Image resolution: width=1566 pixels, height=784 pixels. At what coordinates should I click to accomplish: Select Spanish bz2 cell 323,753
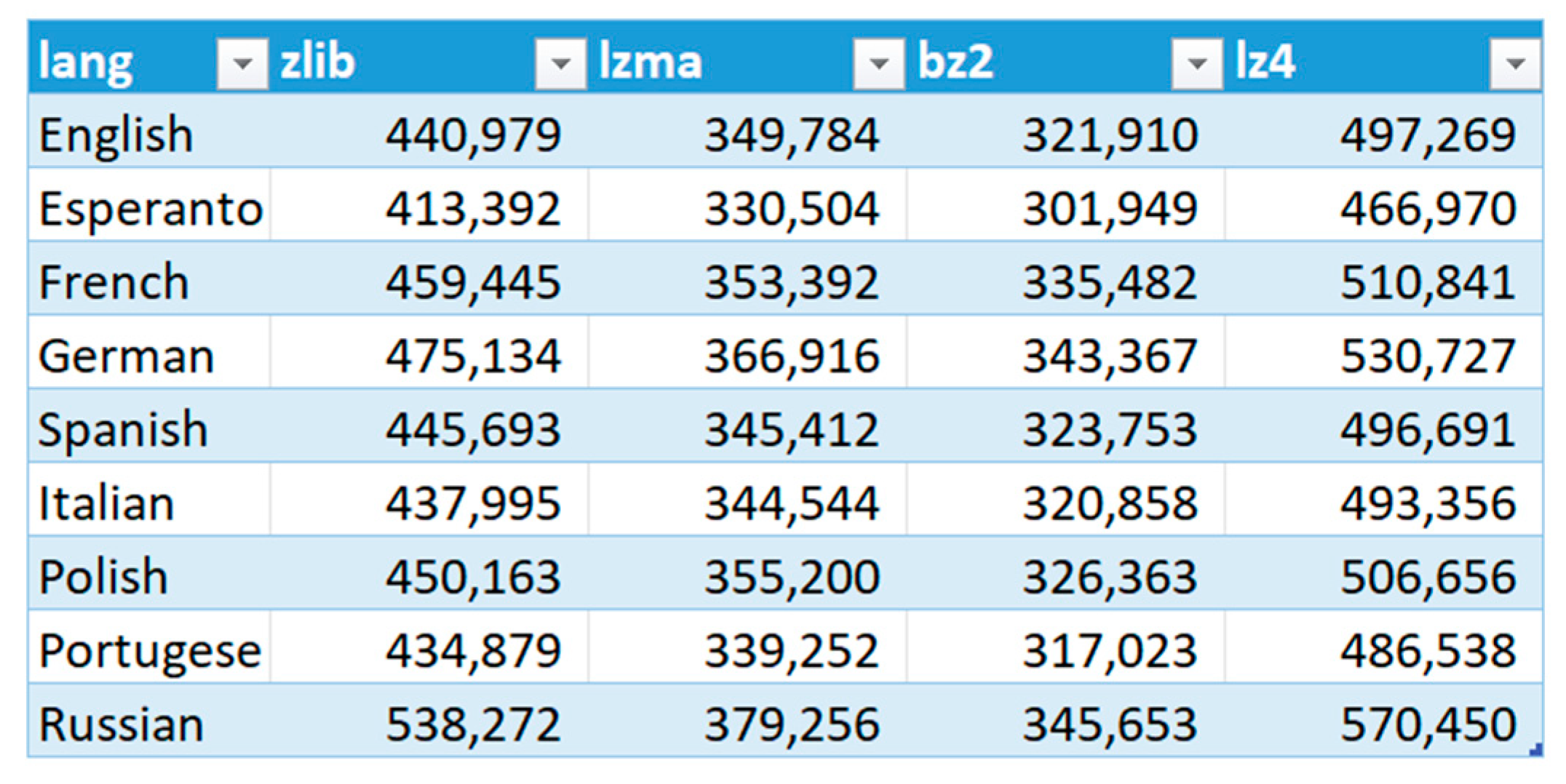1110,430
